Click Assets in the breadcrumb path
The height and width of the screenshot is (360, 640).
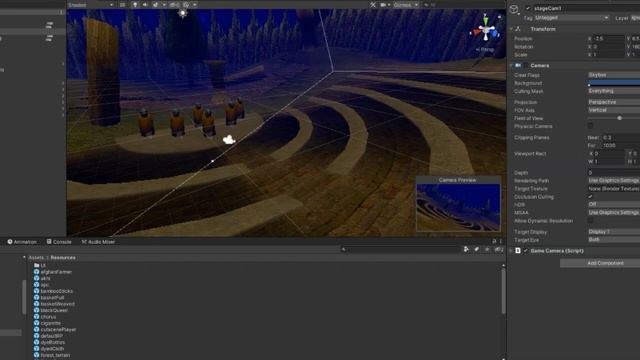pyautogui.click(x=36, y=258)
